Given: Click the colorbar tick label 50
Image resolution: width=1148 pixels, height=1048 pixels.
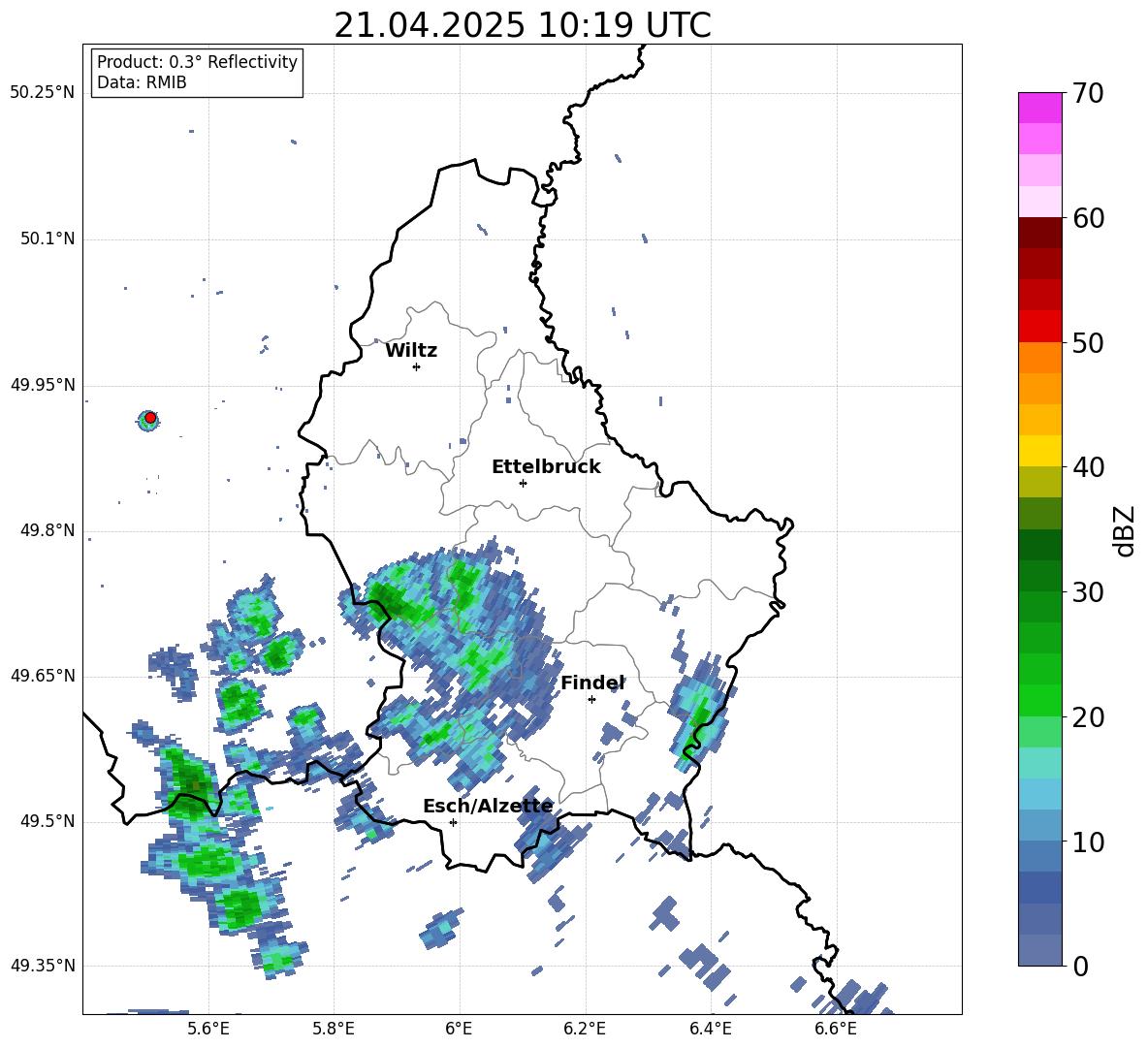Looking at the screenshot, I should click(1088, 342).
